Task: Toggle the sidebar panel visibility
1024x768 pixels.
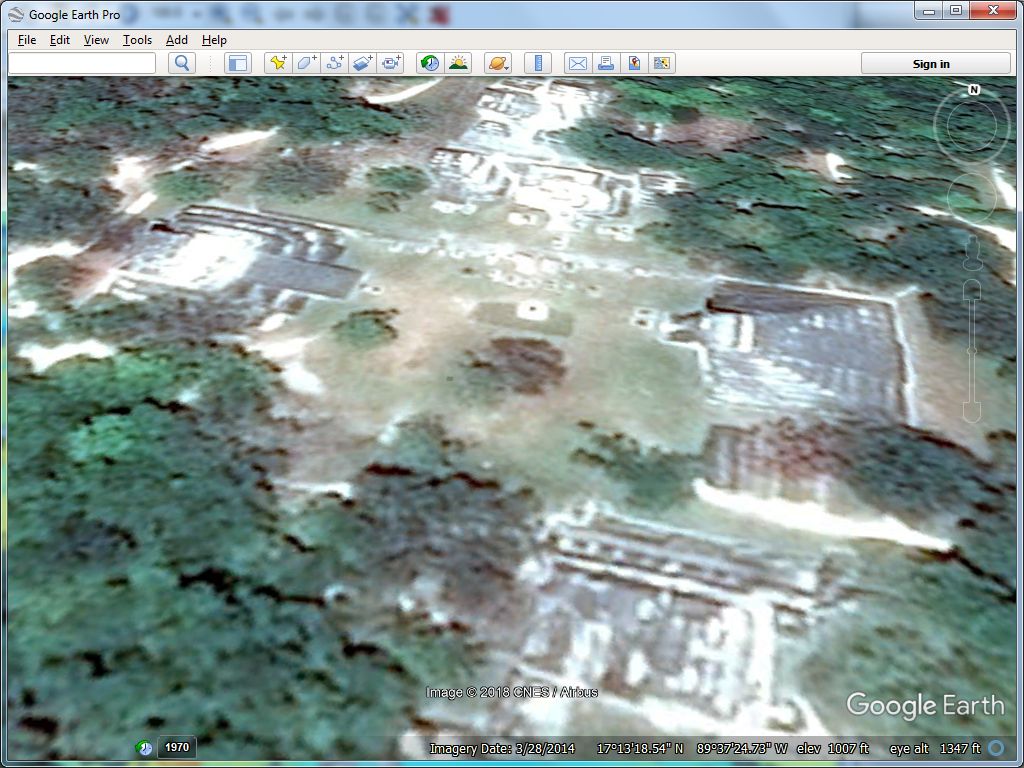Action: pos(238,63)
